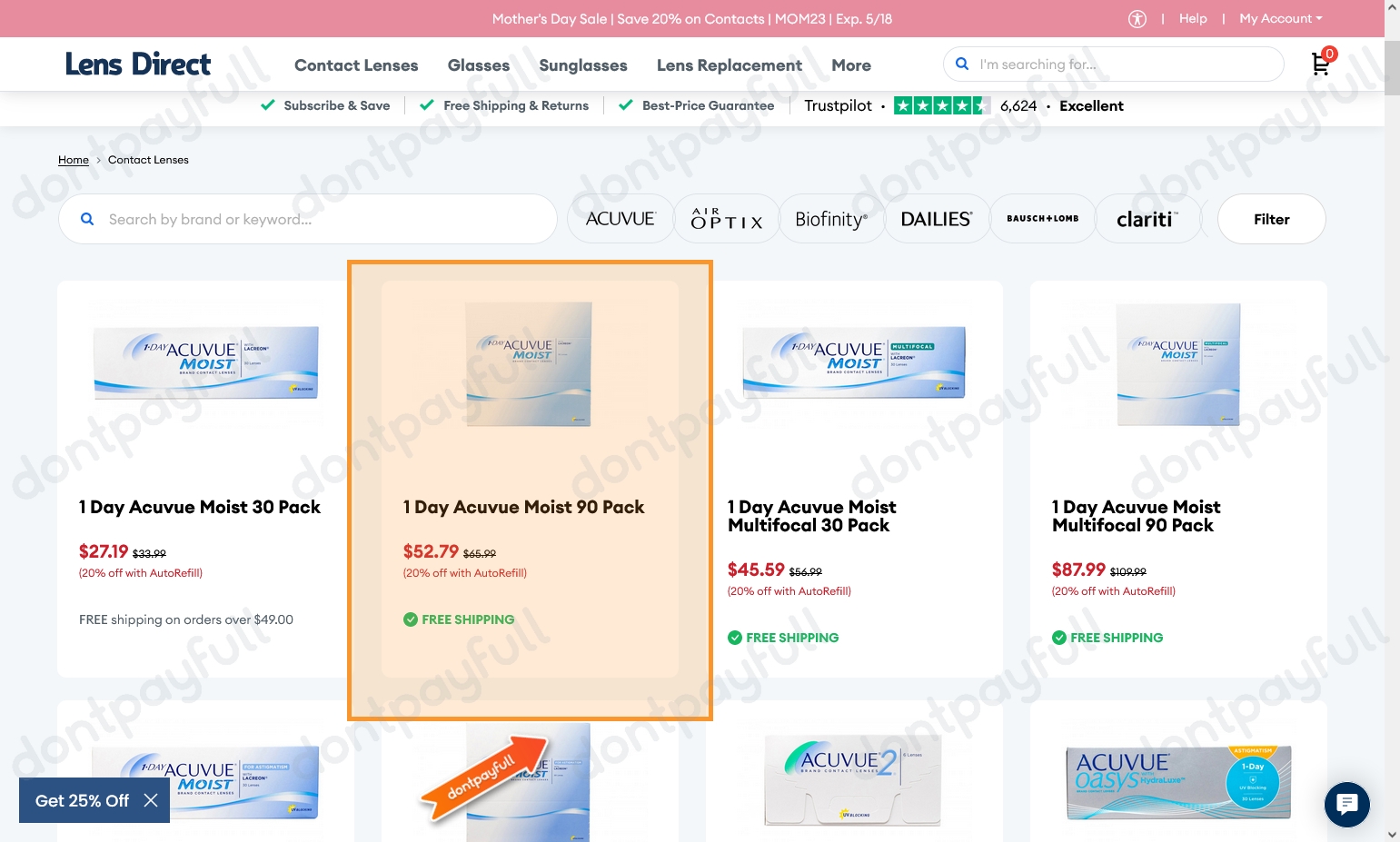
Task: Filter by clariti brand
Action: [x=1148, y=219]
